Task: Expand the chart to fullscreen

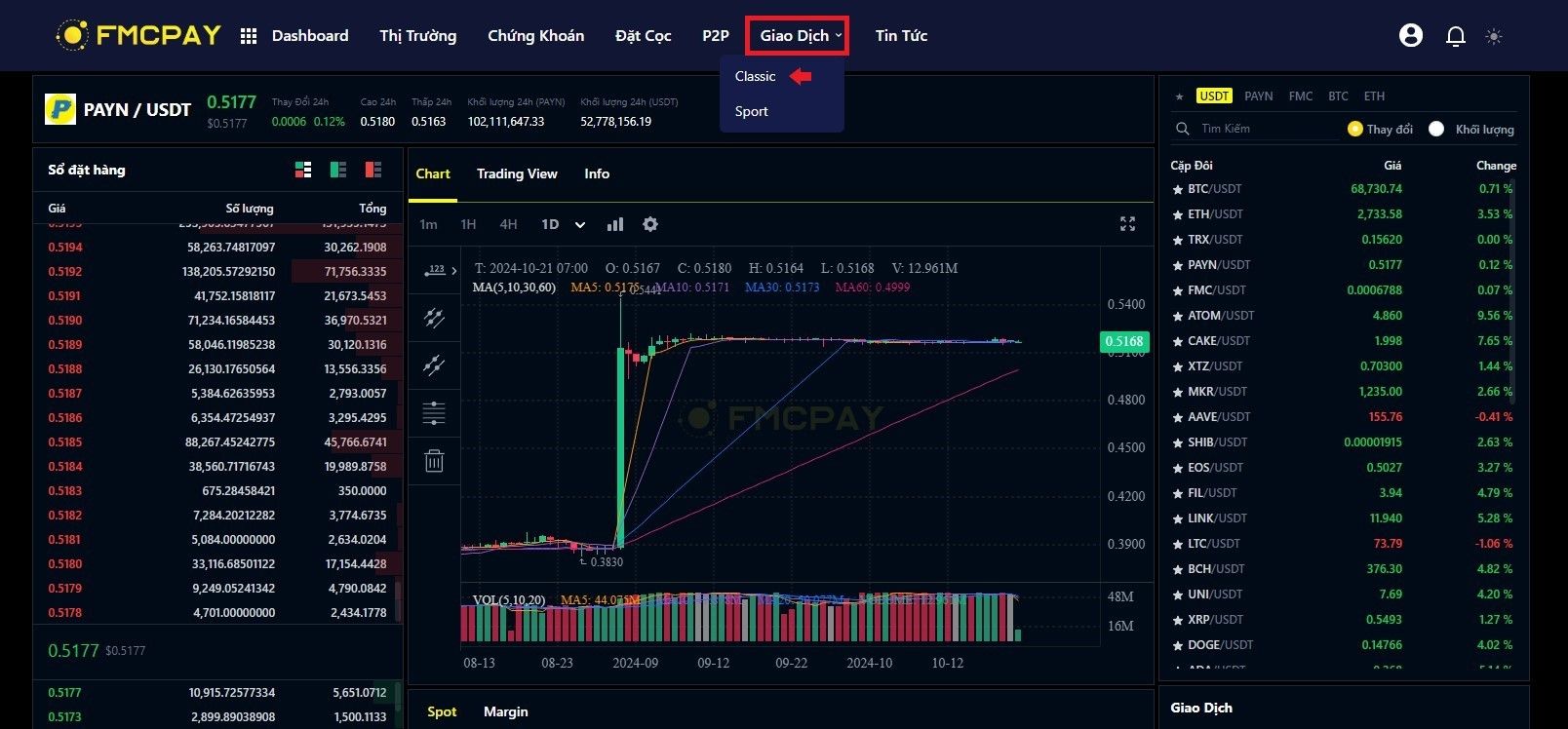Action: (x=1128, y=224)
